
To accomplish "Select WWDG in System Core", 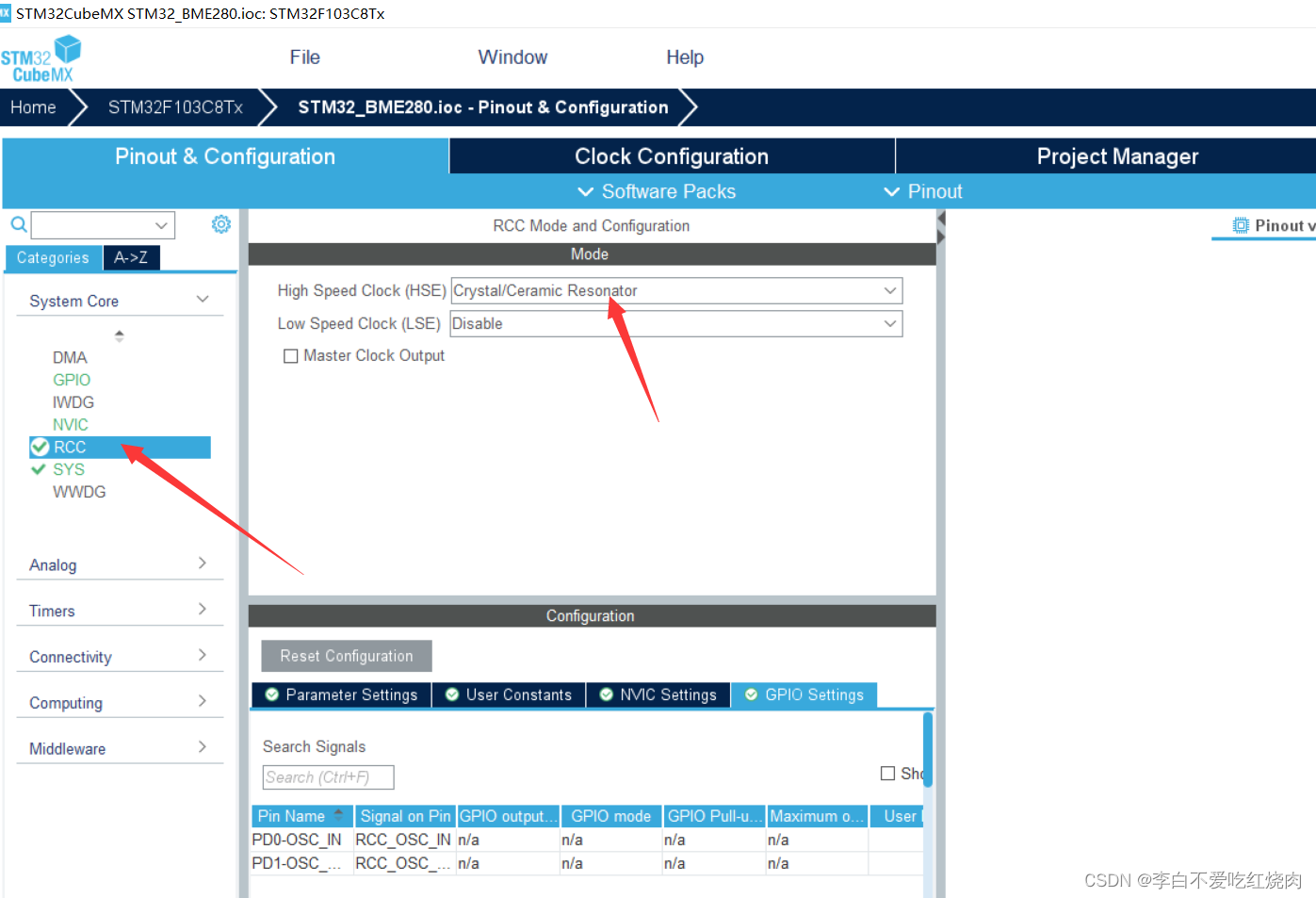I will (79, 492).
